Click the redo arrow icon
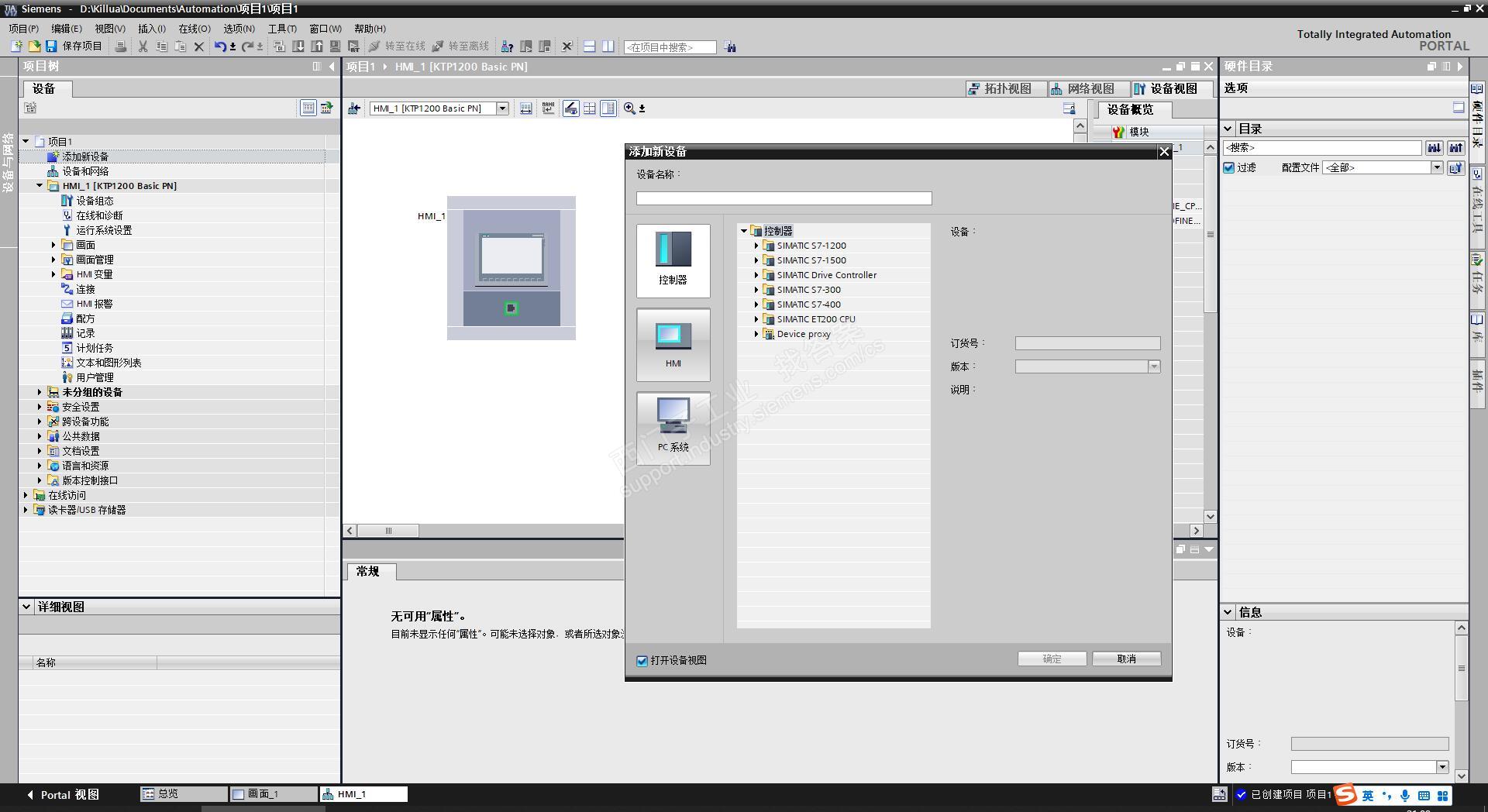The image size is (1488, 812). (x=247, y=46)
